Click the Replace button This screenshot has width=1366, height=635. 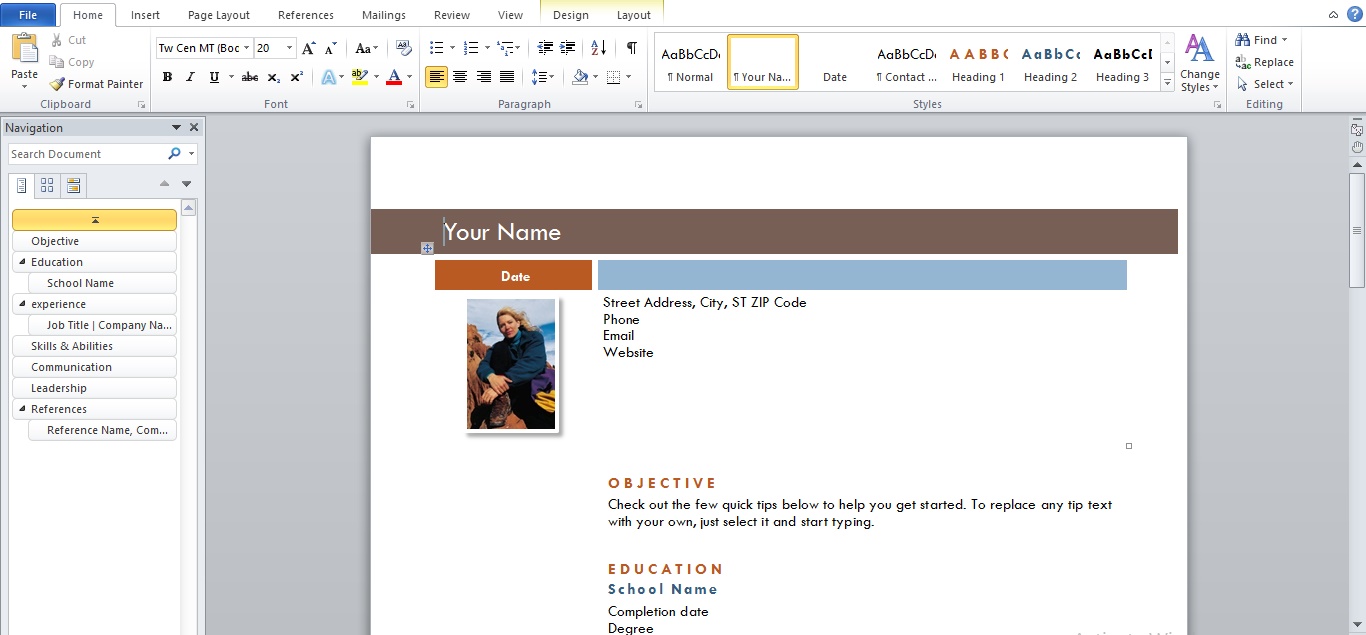coord(1265,61)
